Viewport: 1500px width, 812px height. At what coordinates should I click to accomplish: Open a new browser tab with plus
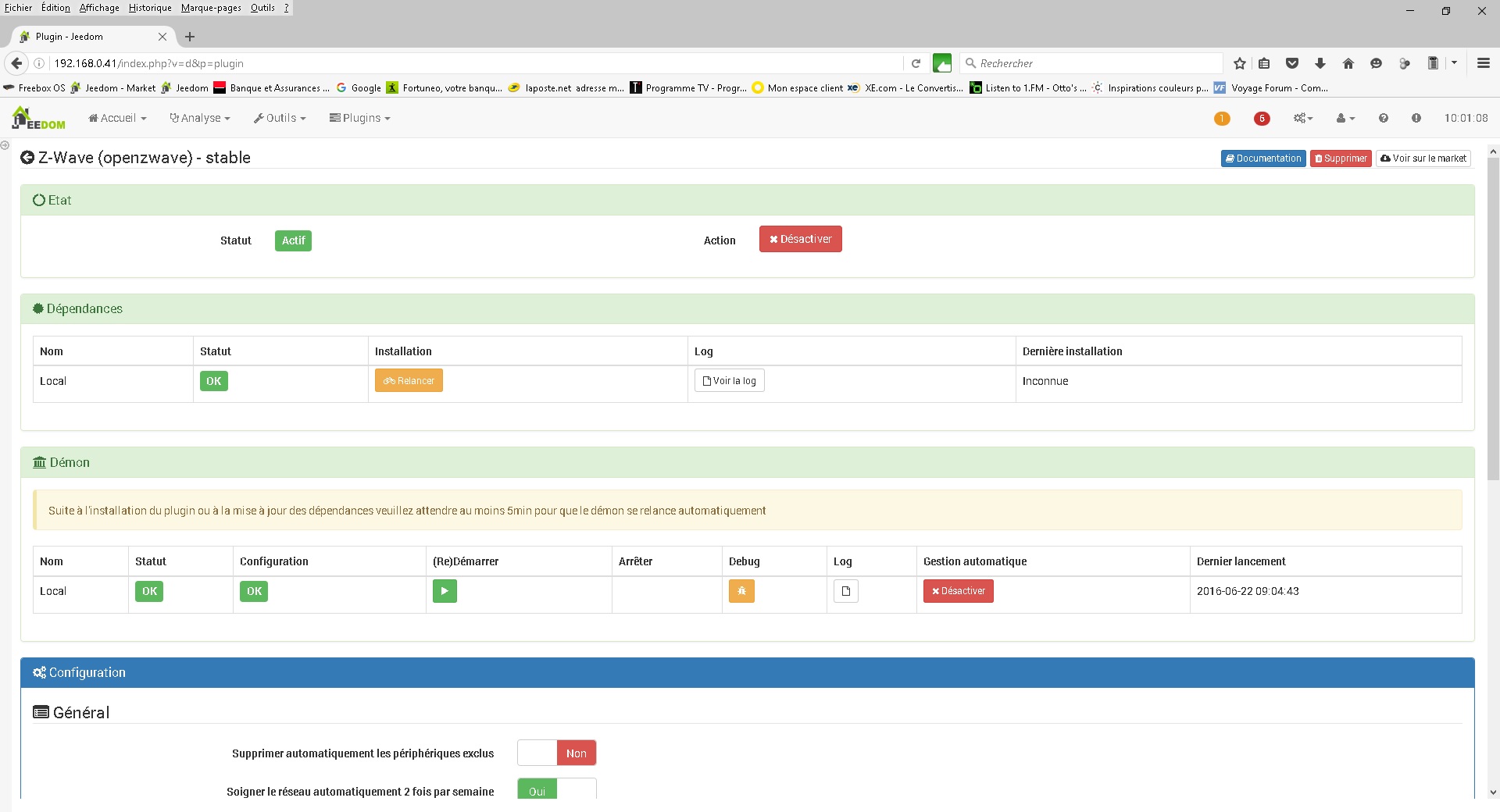point(190,37)
